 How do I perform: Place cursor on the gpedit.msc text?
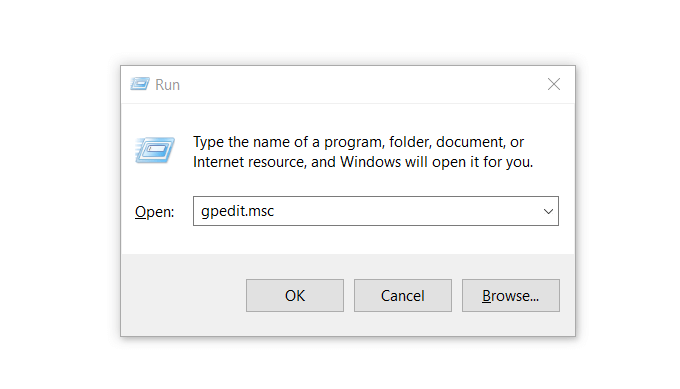tap(238, 211)
